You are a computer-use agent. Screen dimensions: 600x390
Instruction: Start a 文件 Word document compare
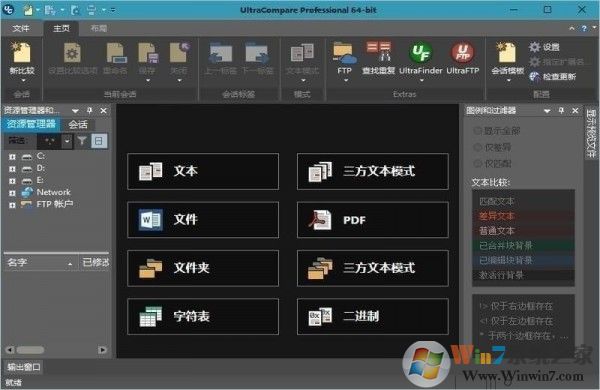(x=203, y=220)
